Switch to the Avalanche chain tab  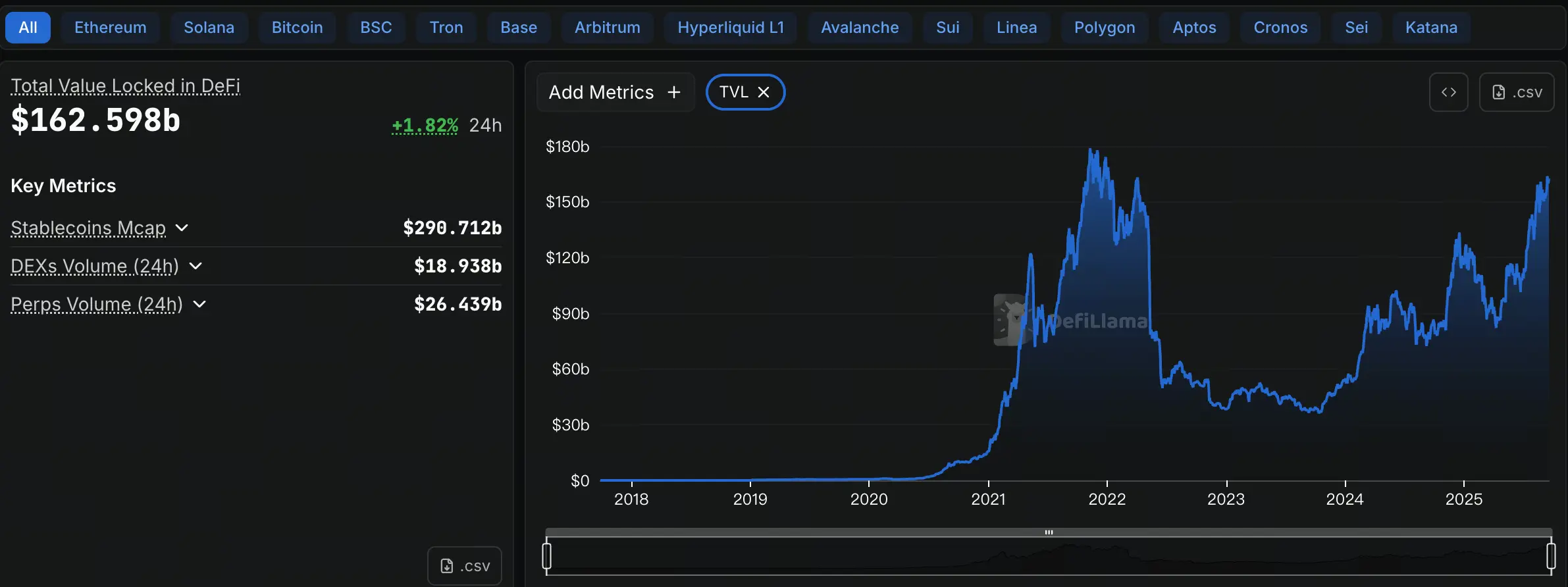click(860, 28)
